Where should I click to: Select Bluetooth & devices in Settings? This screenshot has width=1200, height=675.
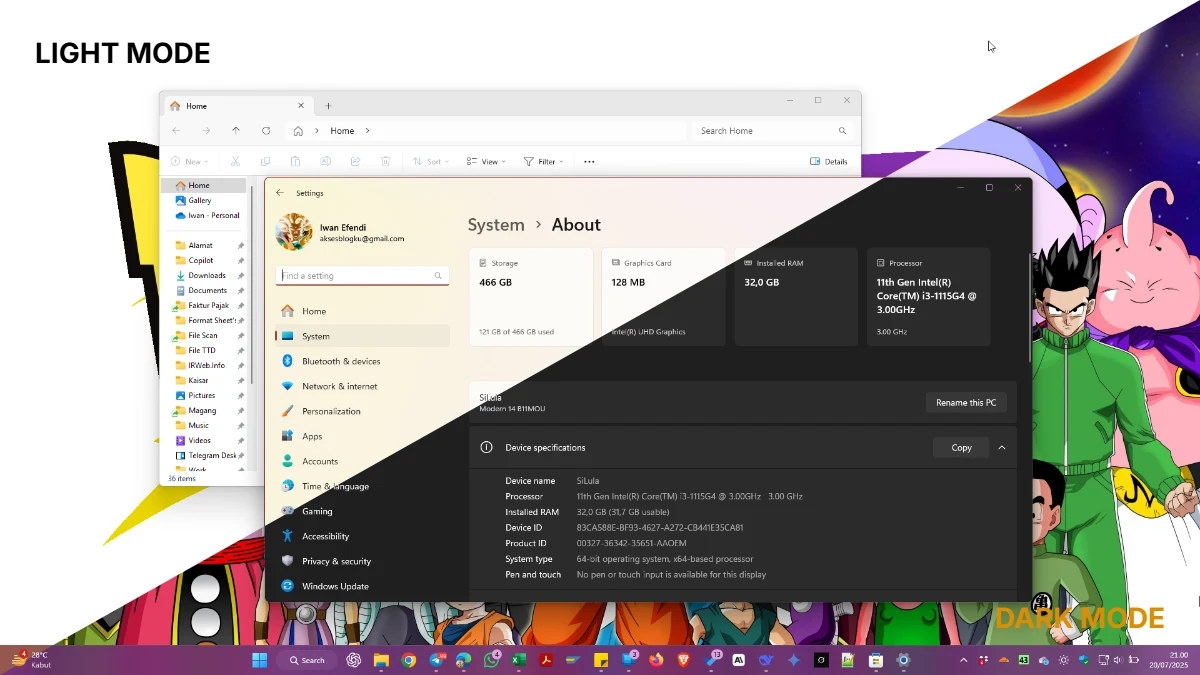341,361
